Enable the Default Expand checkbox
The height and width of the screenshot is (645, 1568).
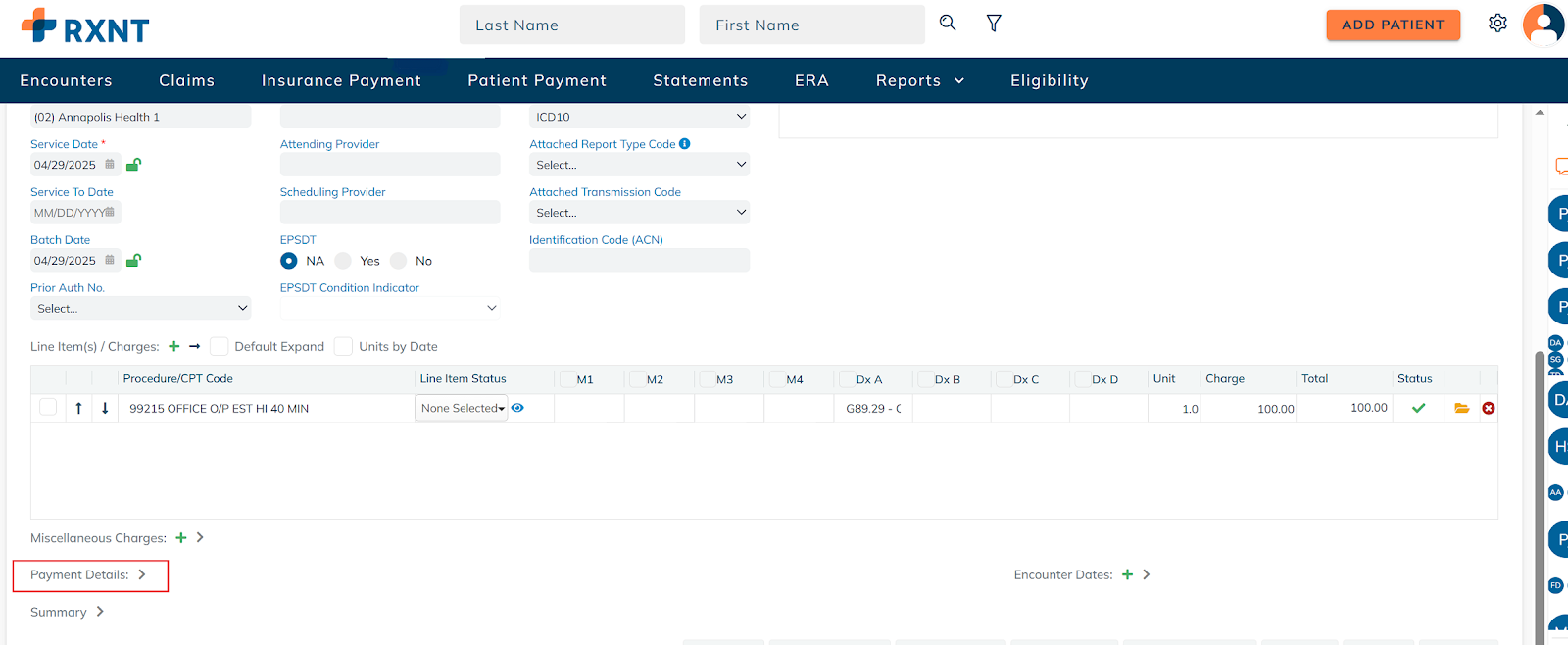point(220,346)
